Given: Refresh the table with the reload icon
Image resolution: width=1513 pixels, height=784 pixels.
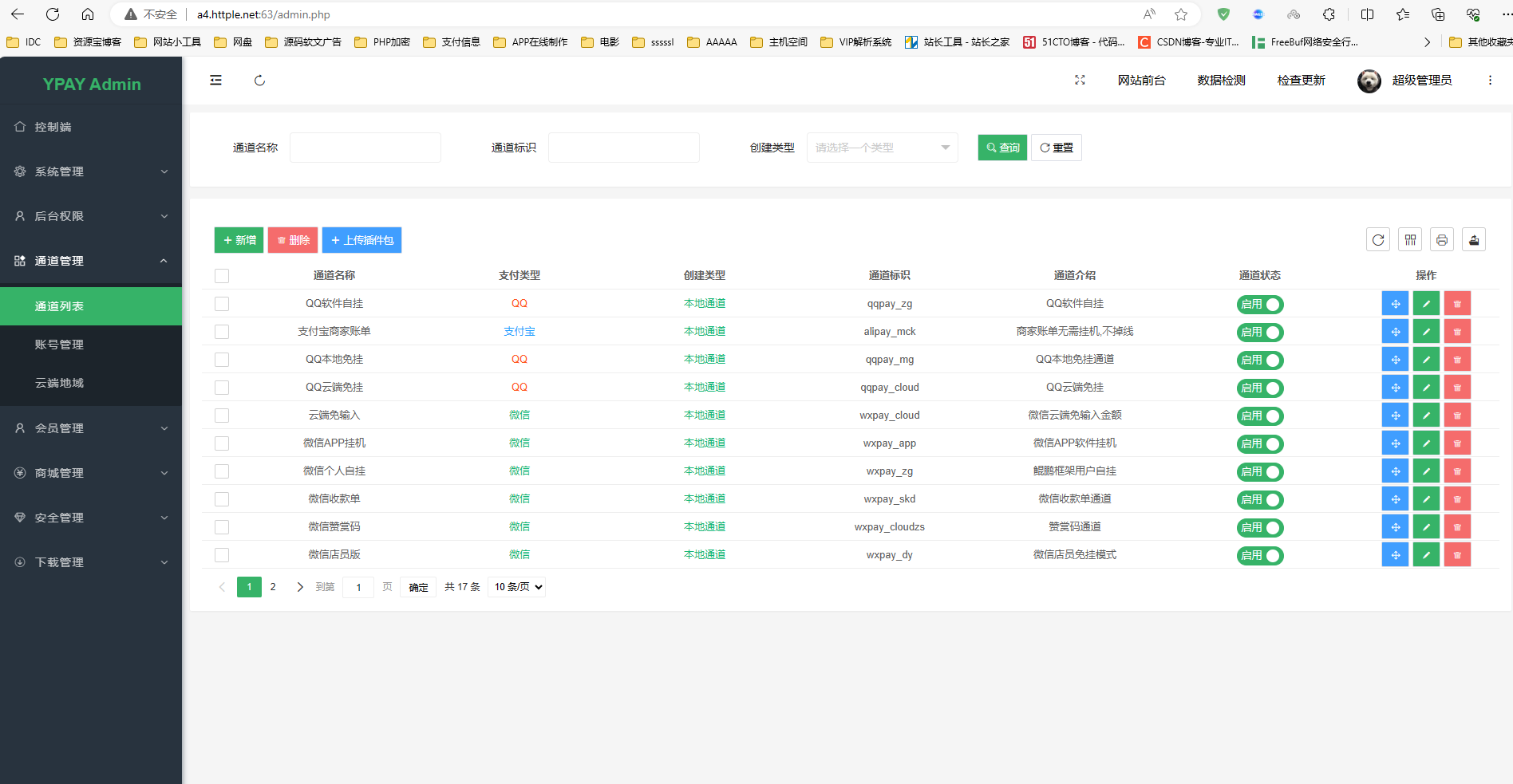Looking at the screenshot, I should [x=1378, y=239].
